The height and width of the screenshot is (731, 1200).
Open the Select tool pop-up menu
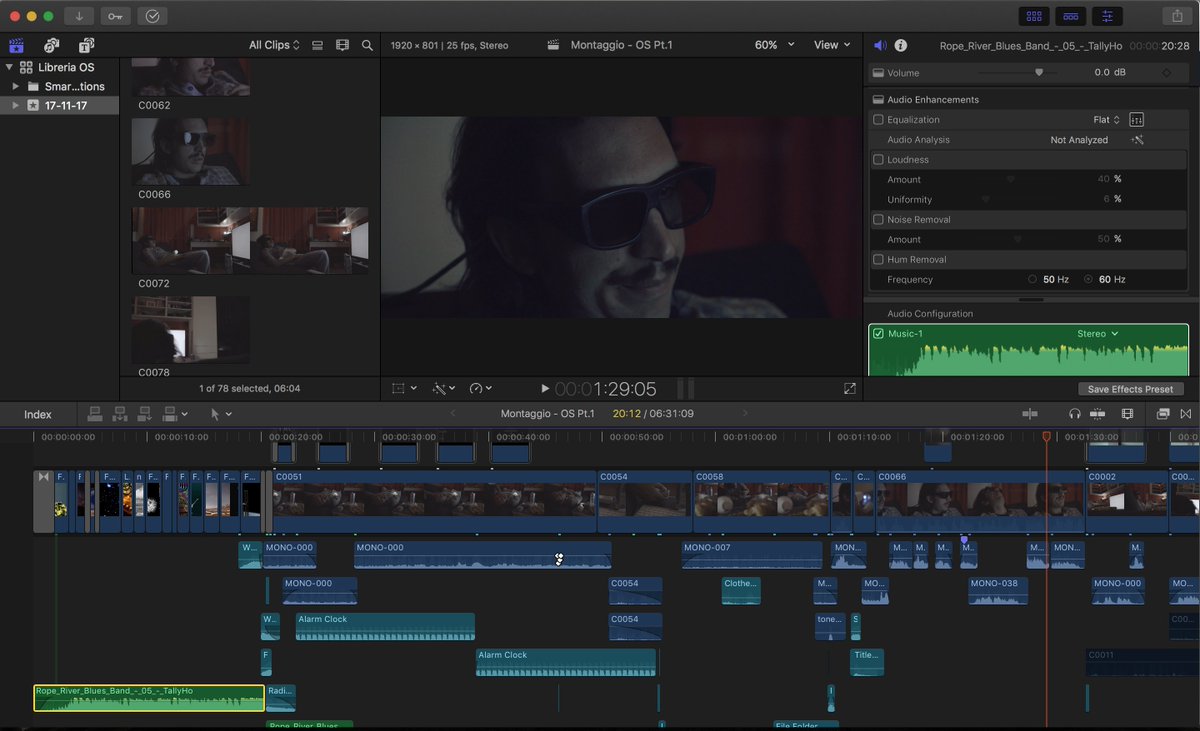pyautogui.click(x=220, y=414)
